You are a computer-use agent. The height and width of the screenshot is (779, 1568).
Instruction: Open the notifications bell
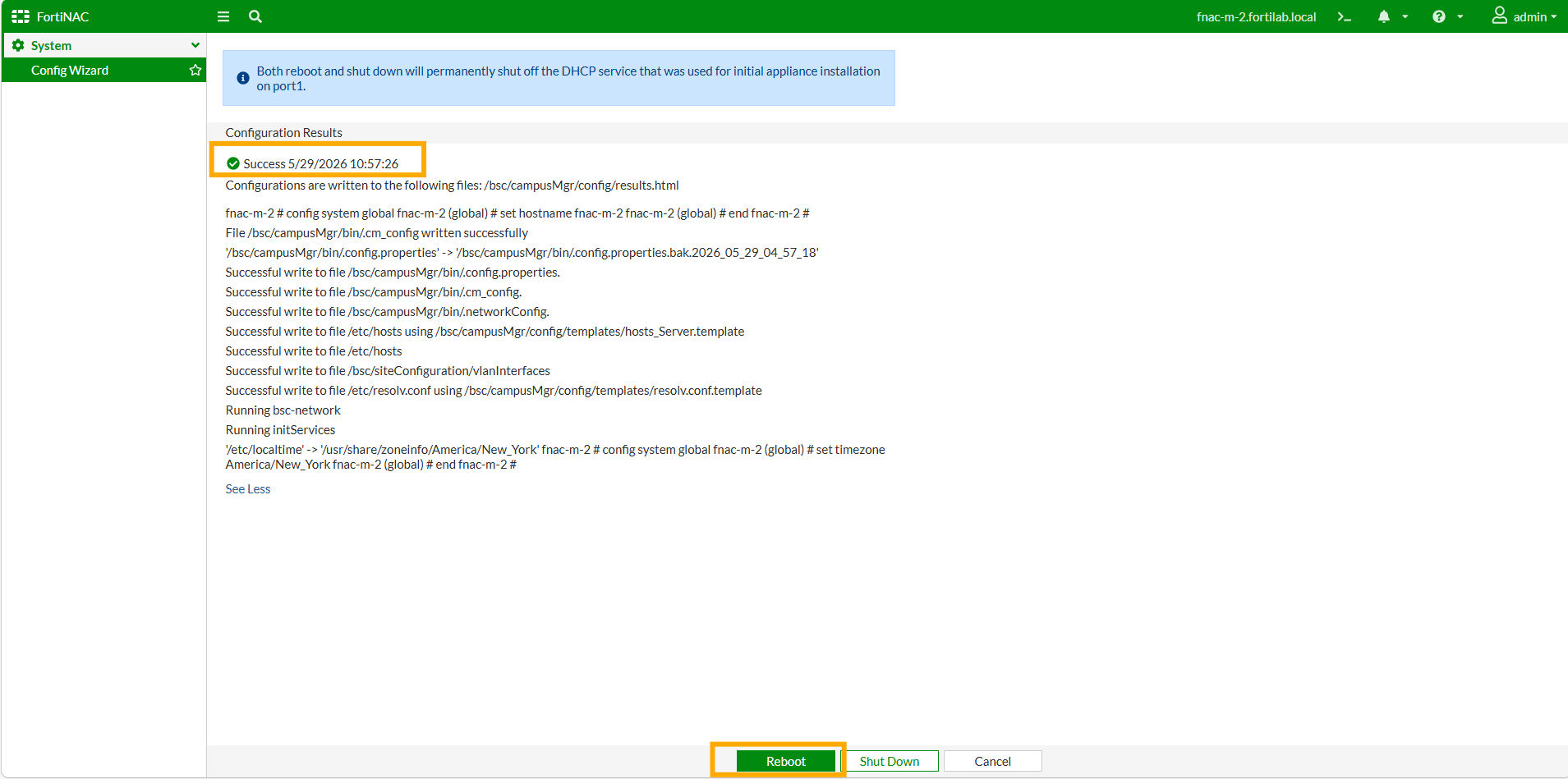(1384, 16)
